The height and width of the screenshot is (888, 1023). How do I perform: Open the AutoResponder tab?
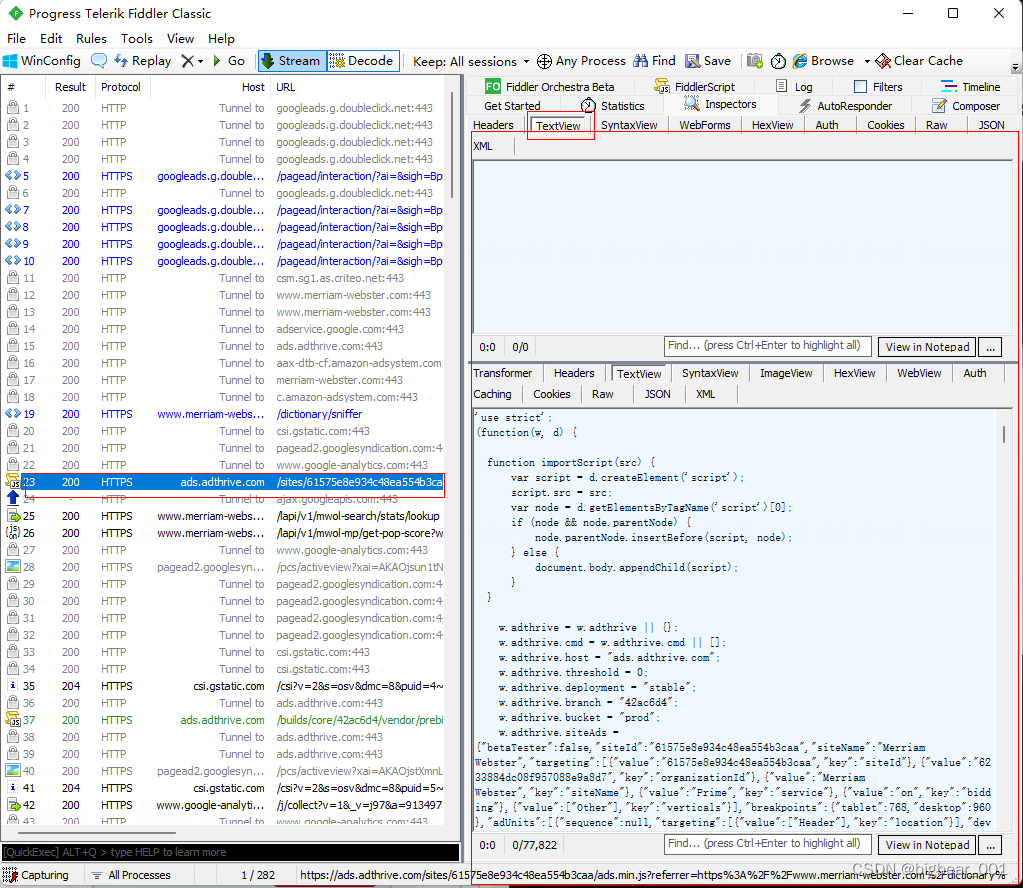pyautogui.click(x=846, y=106)
